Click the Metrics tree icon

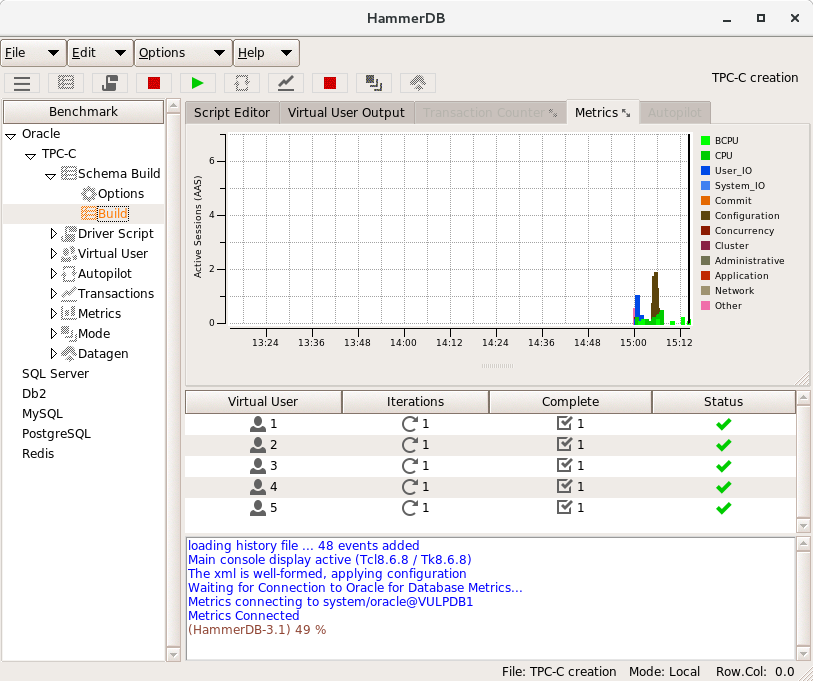[x=68, y=314]
